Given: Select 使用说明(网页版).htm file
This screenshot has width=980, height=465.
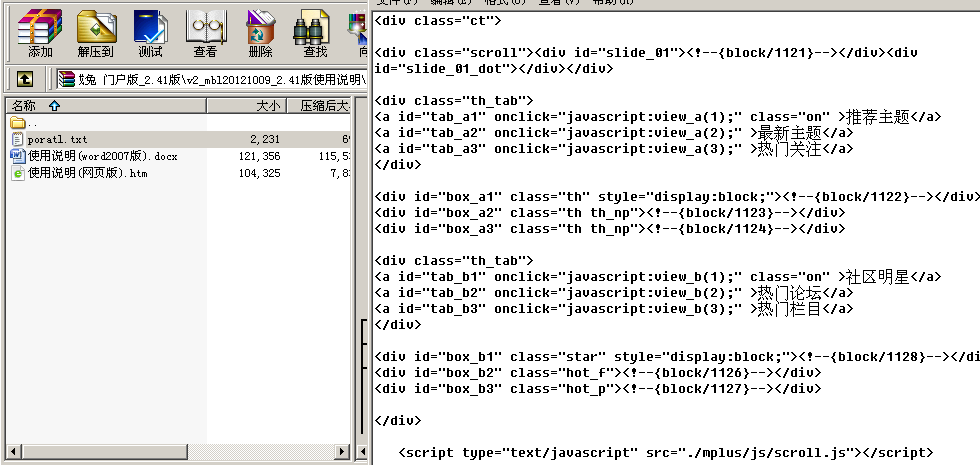Looking at the screenshot, I should click(x=178, y=172).
